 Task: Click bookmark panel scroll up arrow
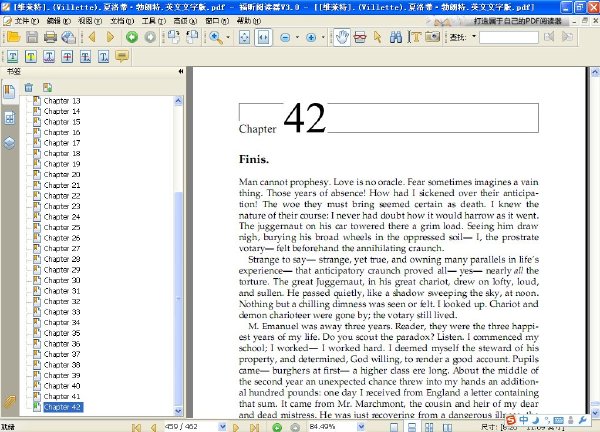coord(178,101)
